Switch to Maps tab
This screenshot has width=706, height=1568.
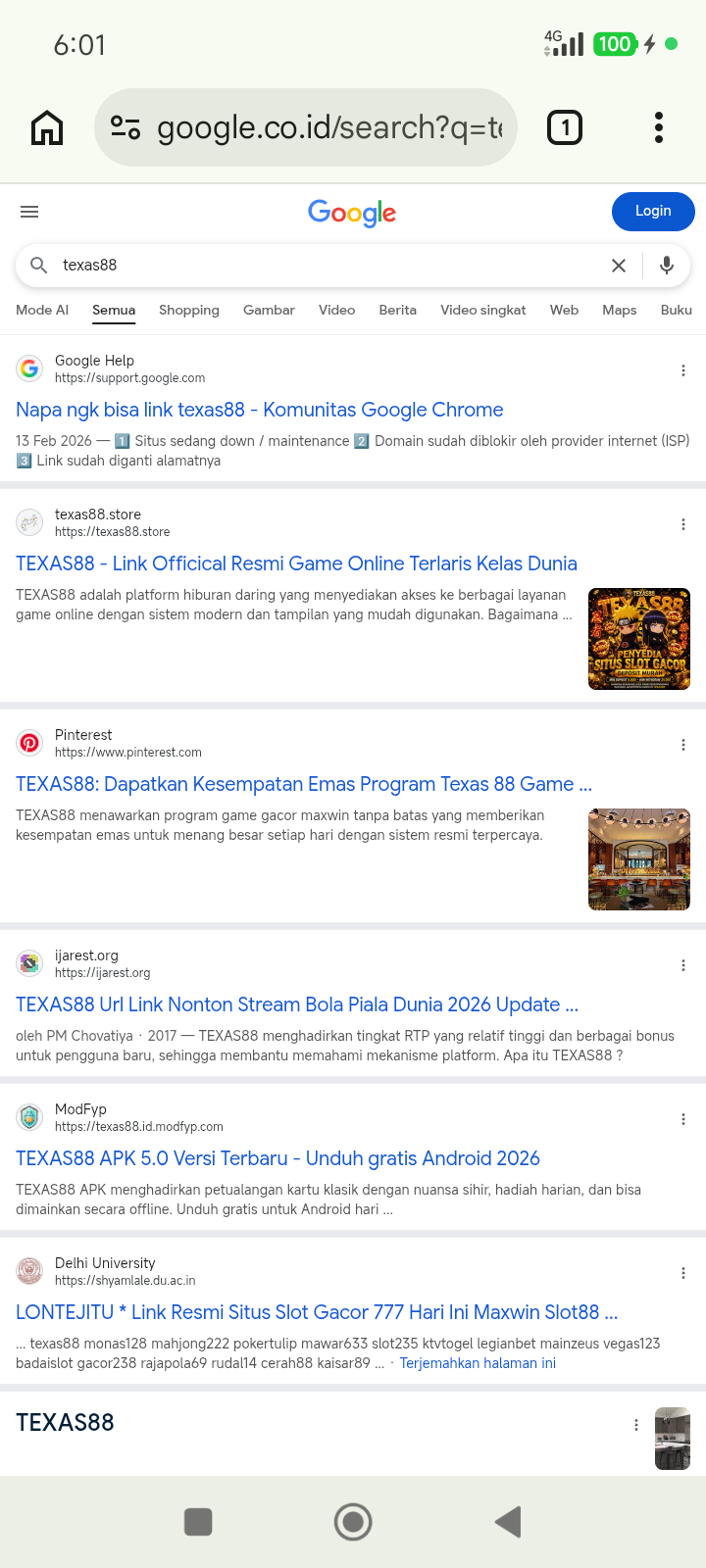(620, 310)
